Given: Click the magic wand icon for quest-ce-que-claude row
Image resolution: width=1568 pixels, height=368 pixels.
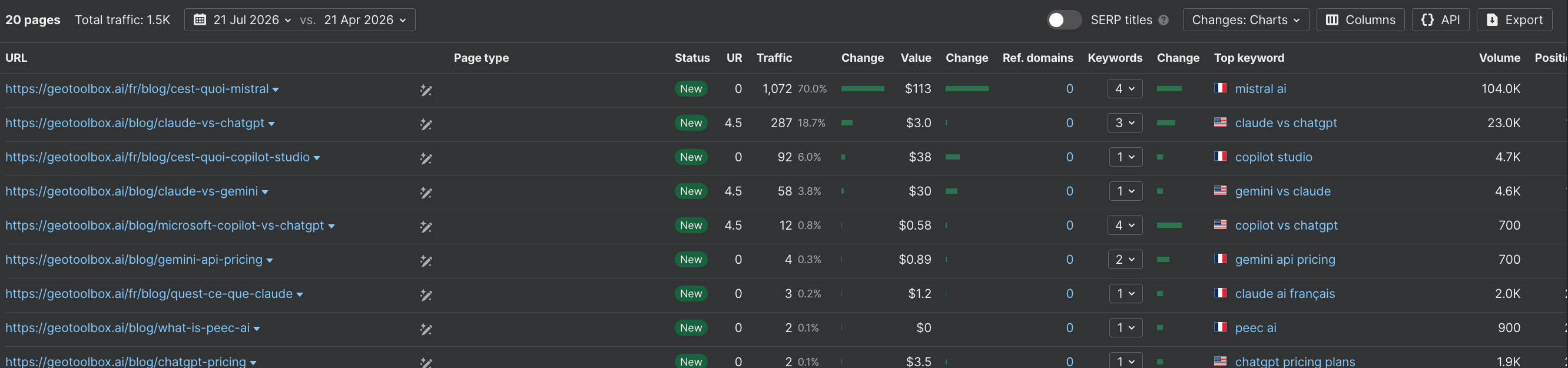Looking at the screenshot, I should (x=426, y=294).
